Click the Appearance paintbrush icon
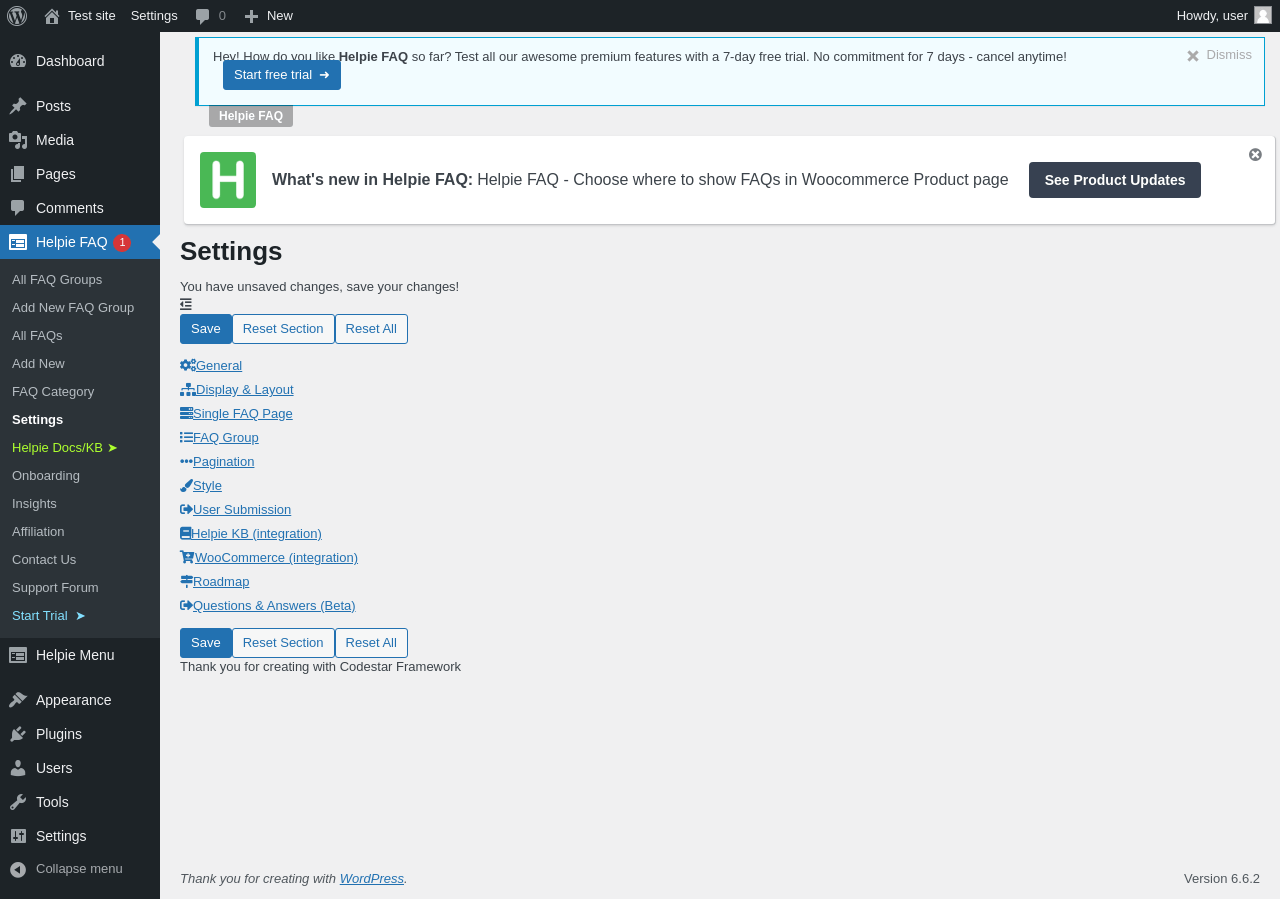The width and height of the screenshot is (1280, 899). 18,700
